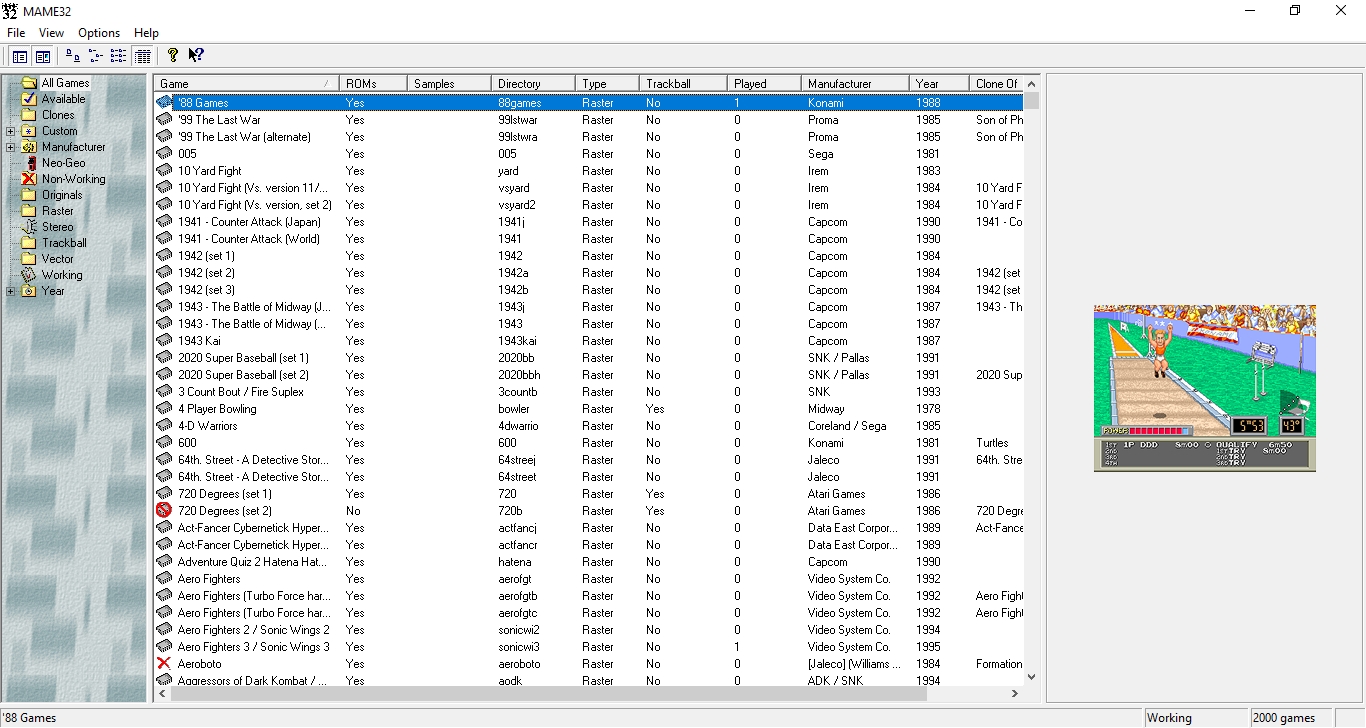Image resolution: width=1366 pixels, height=728 pixels.
Task: Click the vertical scrollbar down arrow
Action: [x=1031, y=677]
